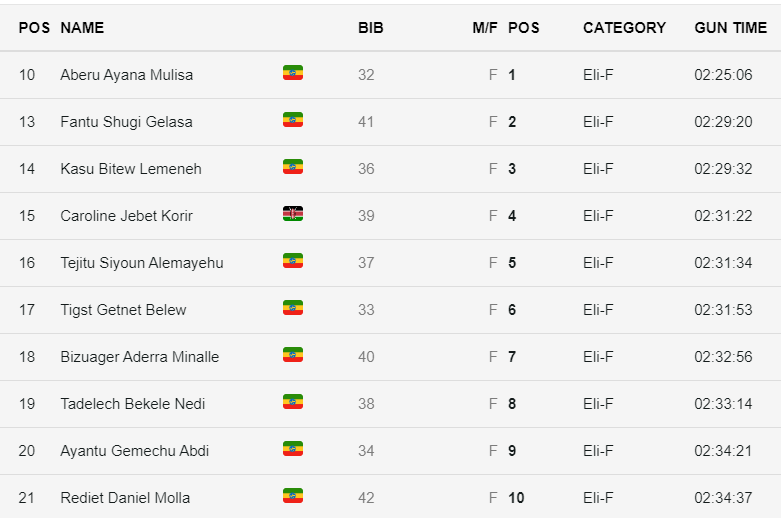The image size is (781, 518).
Task: Click the Kenyan flag beside Caroline Jebet Korir
Action: [x=293, y=214]
